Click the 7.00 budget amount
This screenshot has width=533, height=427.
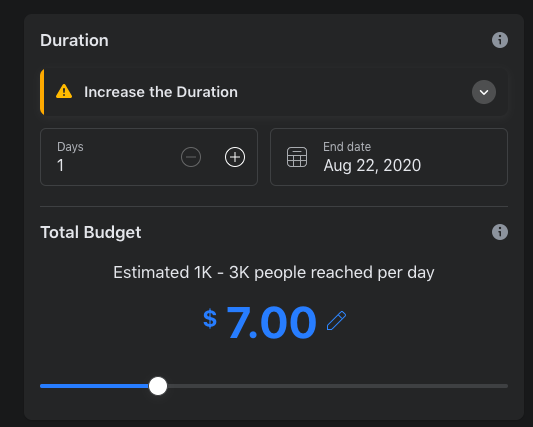(x=271, y=322)
